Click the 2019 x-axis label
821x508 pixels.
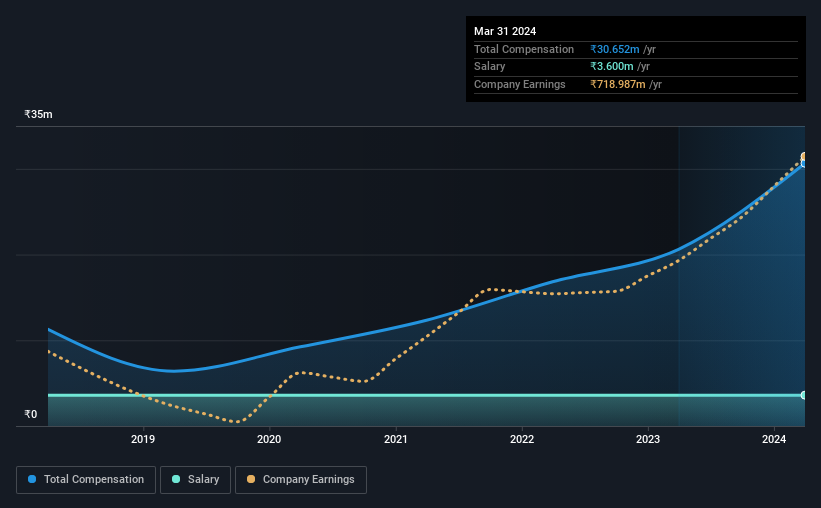(143, 439)
